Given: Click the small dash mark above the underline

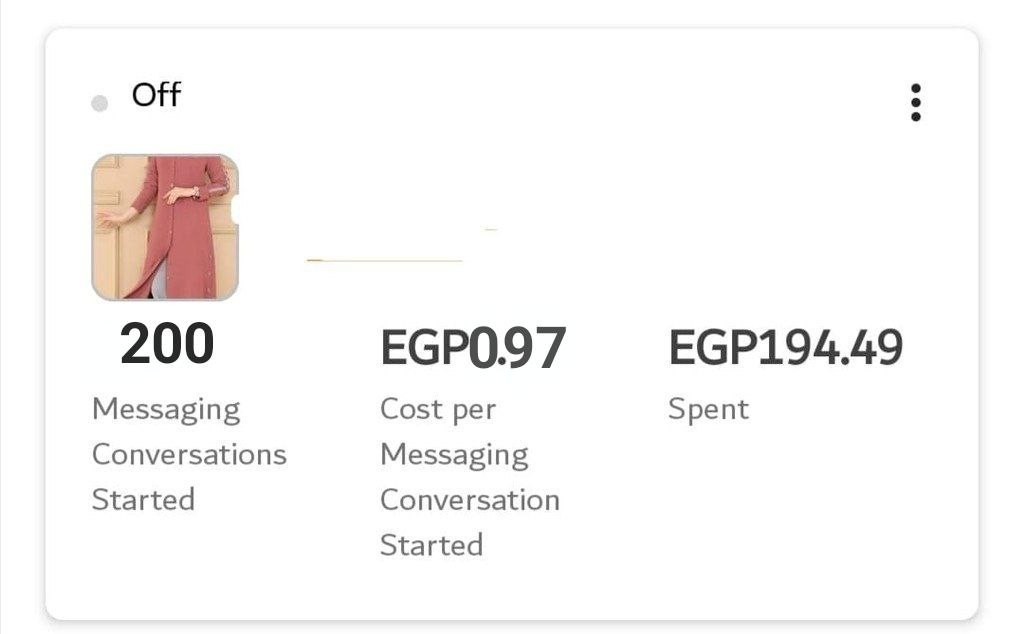Looking at the screenshot, I should pos(490,229).
